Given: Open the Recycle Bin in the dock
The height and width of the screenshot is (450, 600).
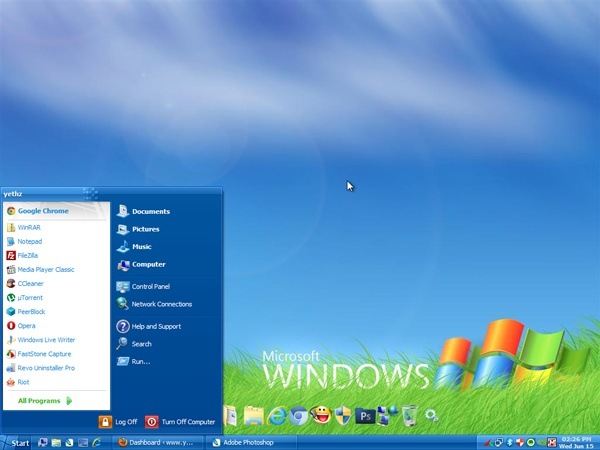Looking at the screenshot, I should (x=409, y=416).
